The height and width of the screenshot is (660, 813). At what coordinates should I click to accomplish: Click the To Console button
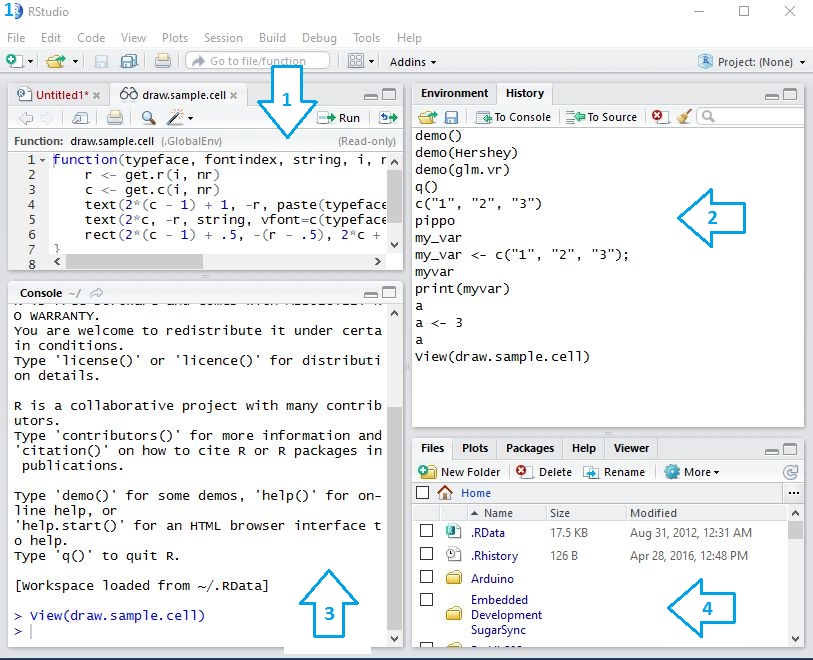click(513, 117)
